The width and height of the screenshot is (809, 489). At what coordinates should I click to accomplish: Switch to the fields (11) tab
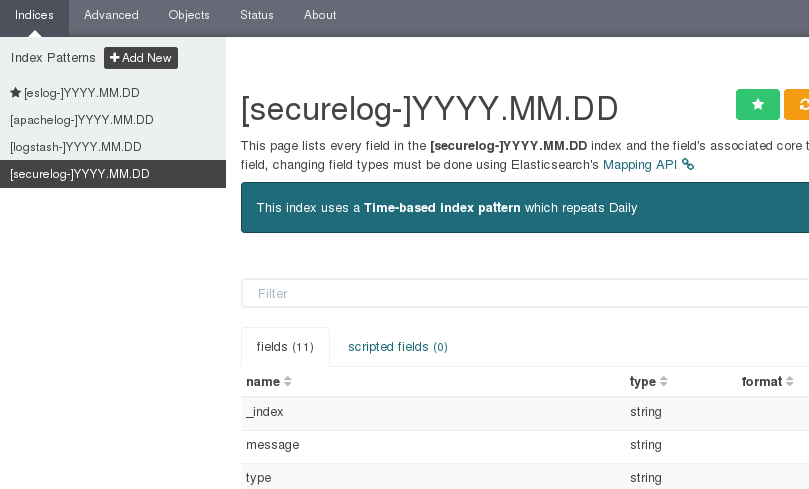tap(285, 347)
